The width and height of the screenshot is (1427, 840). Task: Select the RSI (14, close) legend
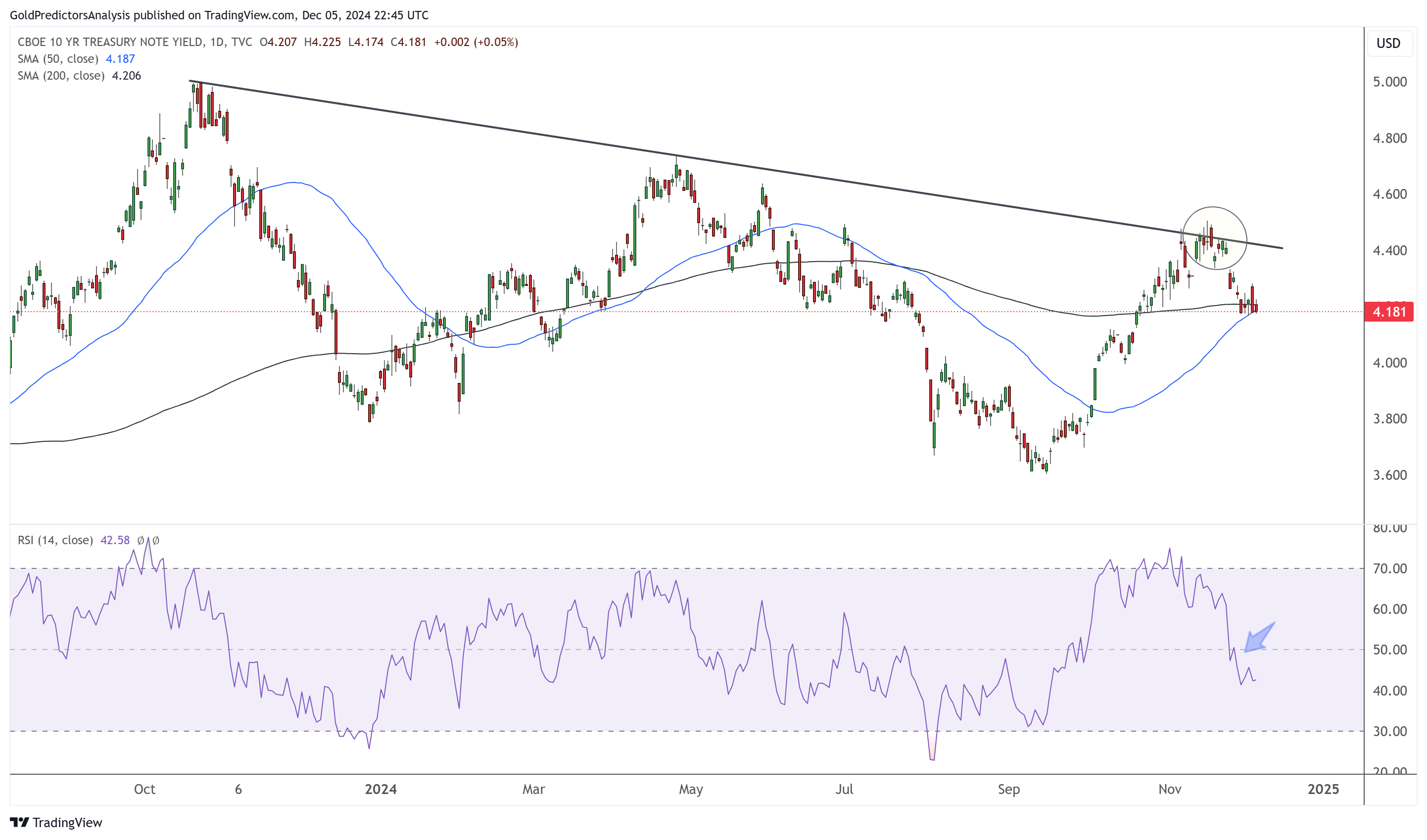click(55, 541)
